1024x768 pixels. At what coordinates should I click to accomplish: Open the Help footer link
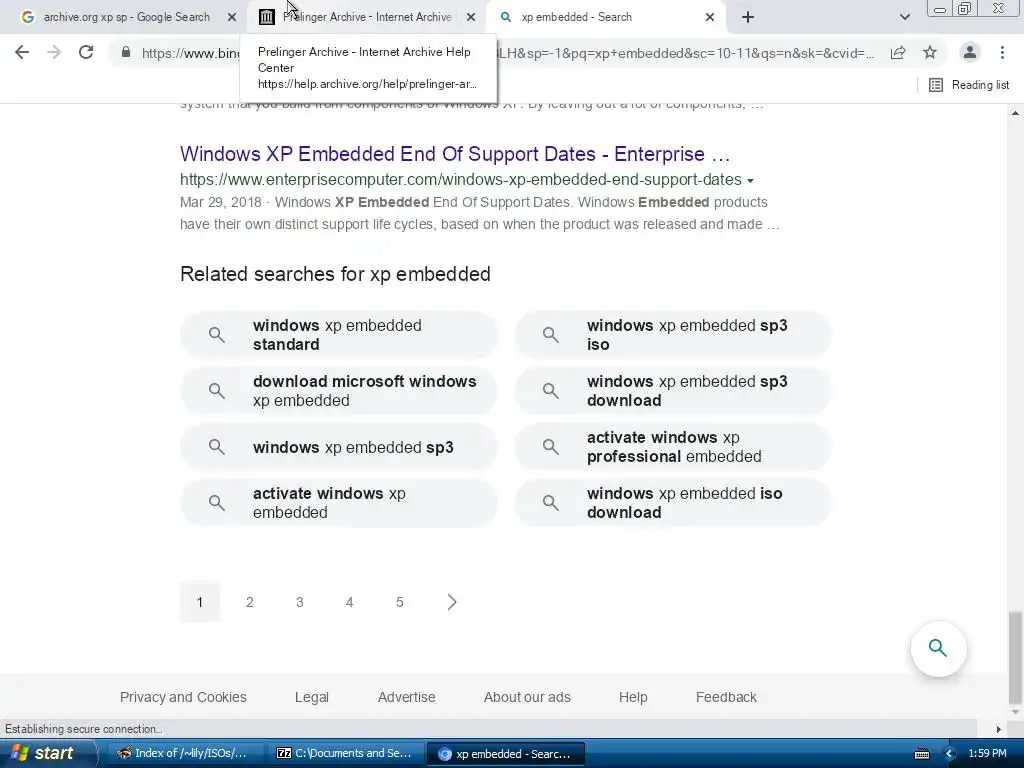pyautogui.click(x=633, y=697)
